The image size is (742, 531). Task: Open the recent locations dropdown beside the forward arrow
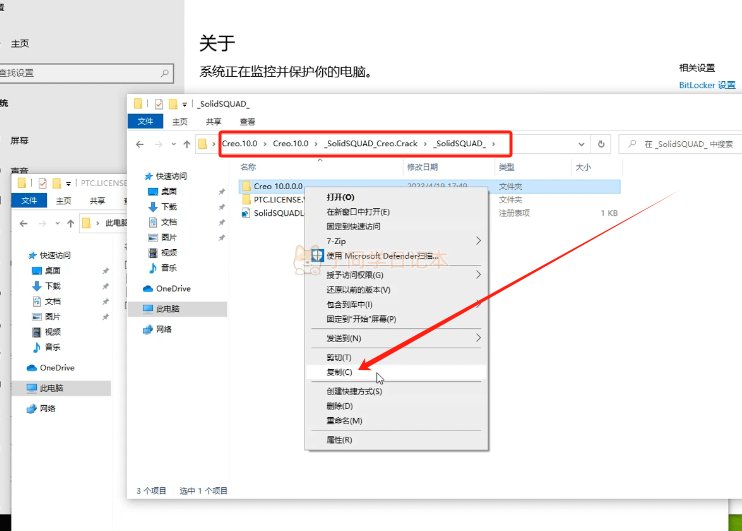[174, 144]
